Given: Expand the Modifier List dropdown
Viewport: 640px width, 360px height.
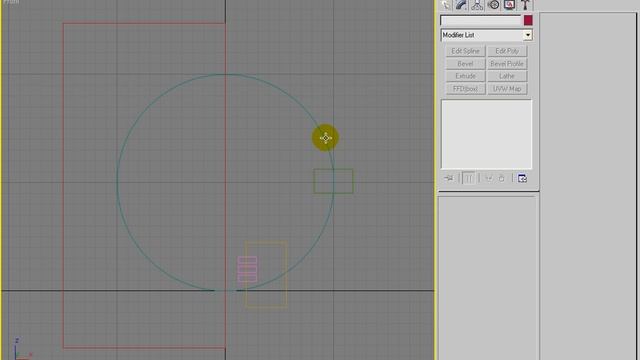Looking at the screenshot, I should click(x=528, y=35).
